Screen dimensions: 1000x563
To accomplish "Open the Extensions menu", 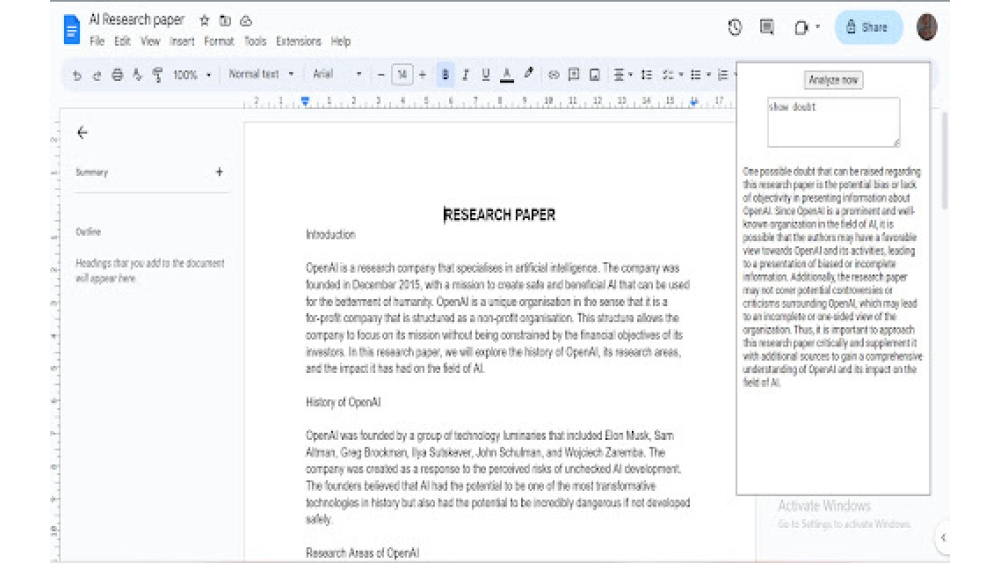I will coord(298,41).
